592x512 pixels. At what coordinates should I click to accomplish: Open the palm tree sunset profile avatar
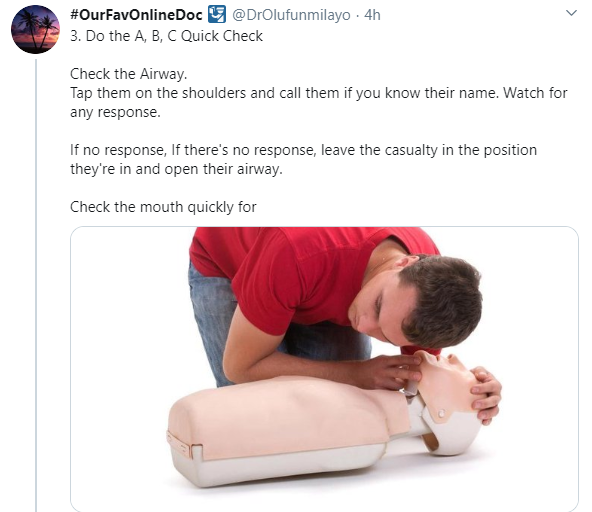click(x=35, y=29)
